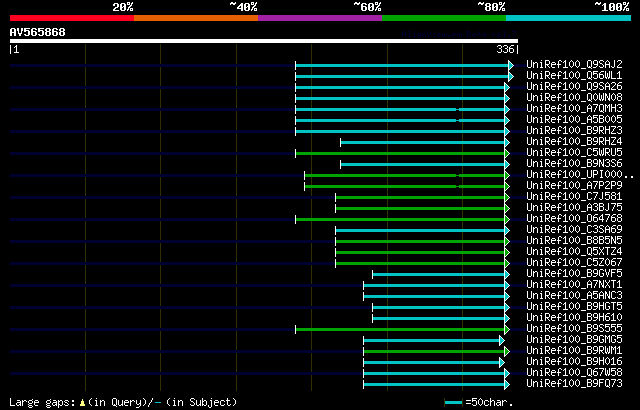Click the cyan alignment bar for B9GVF5
The width and height of the screenshot is (640, 410).
coord(439,275)
